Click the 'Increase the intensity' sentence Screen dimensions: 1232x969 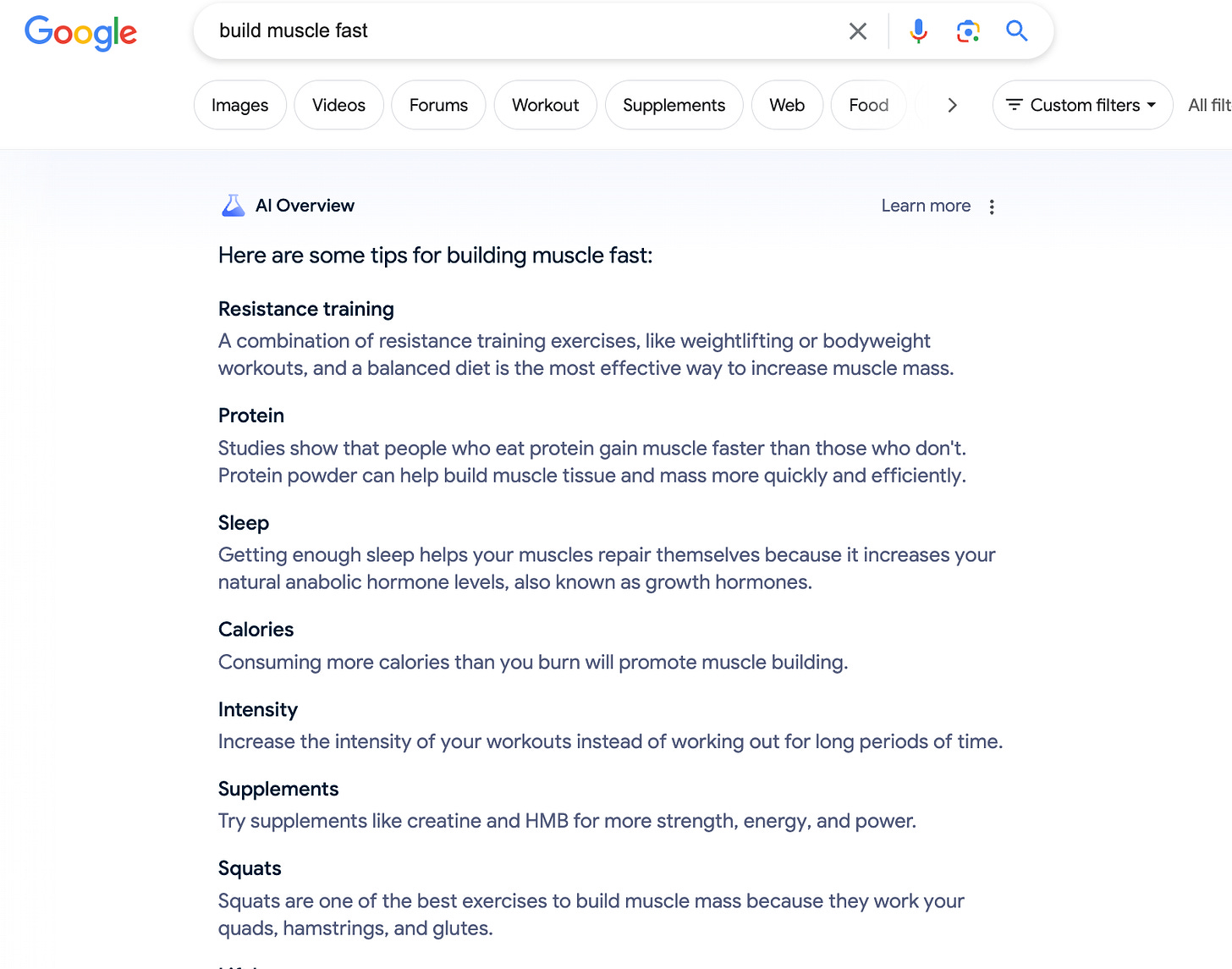click(x=610, y=741)
